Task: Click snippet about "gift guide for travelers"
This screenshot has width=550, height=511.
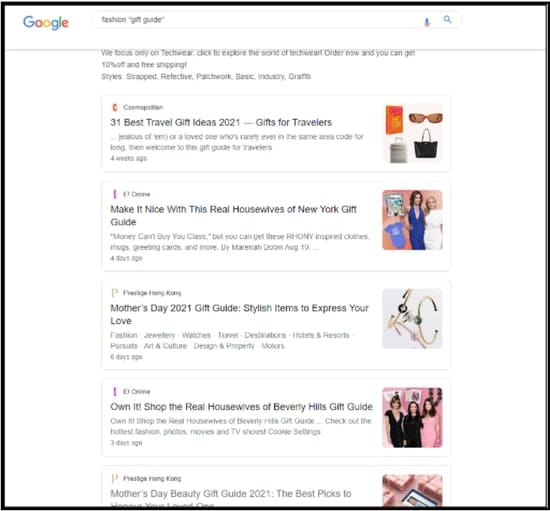Action: click(x=237, y=142)
